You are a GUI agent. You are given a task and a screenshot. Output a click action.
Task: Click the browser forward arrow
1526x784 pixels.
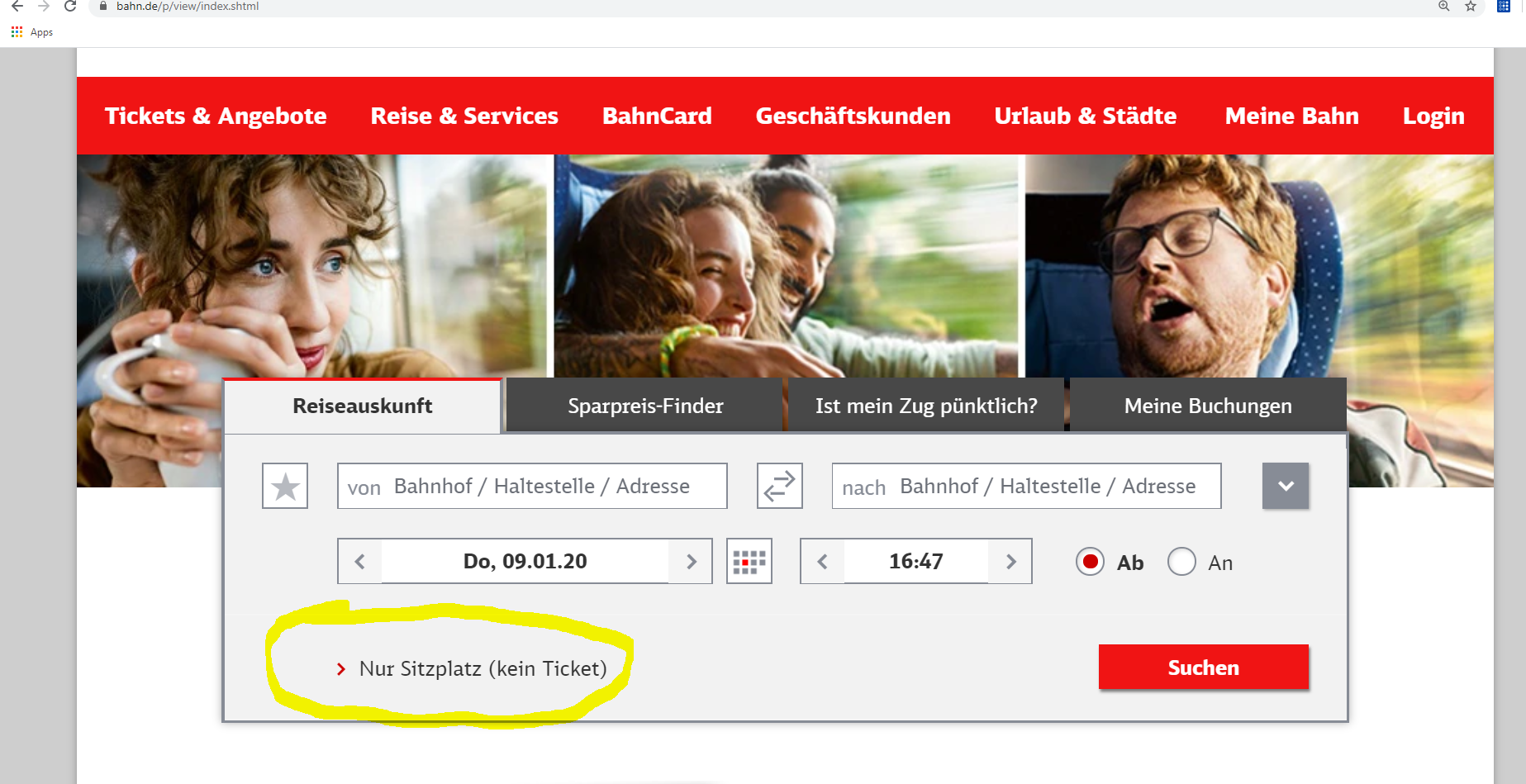[44, 7]
